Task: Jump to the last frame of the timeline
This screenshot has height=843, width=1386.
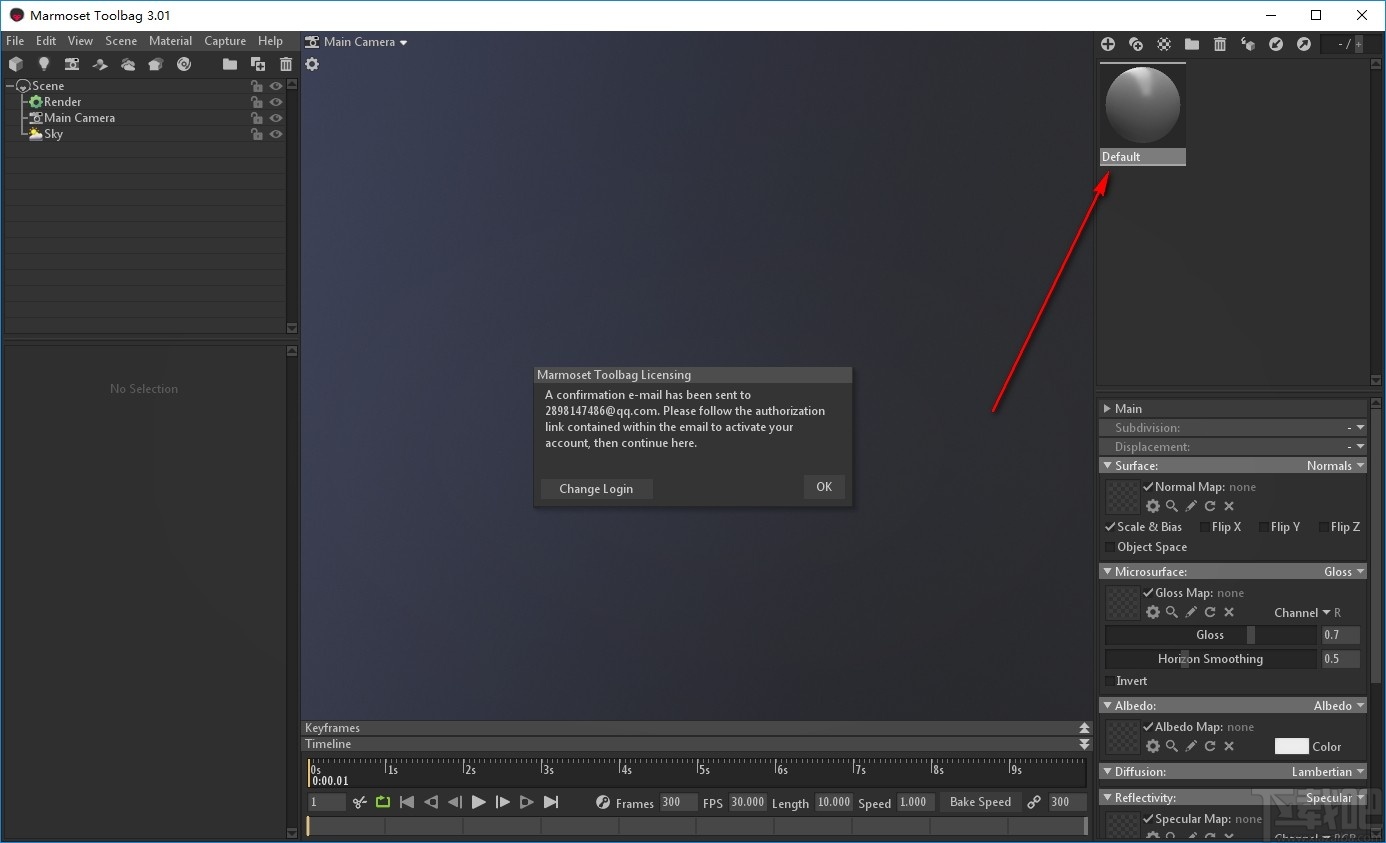Action: click(x=550, y=802)
